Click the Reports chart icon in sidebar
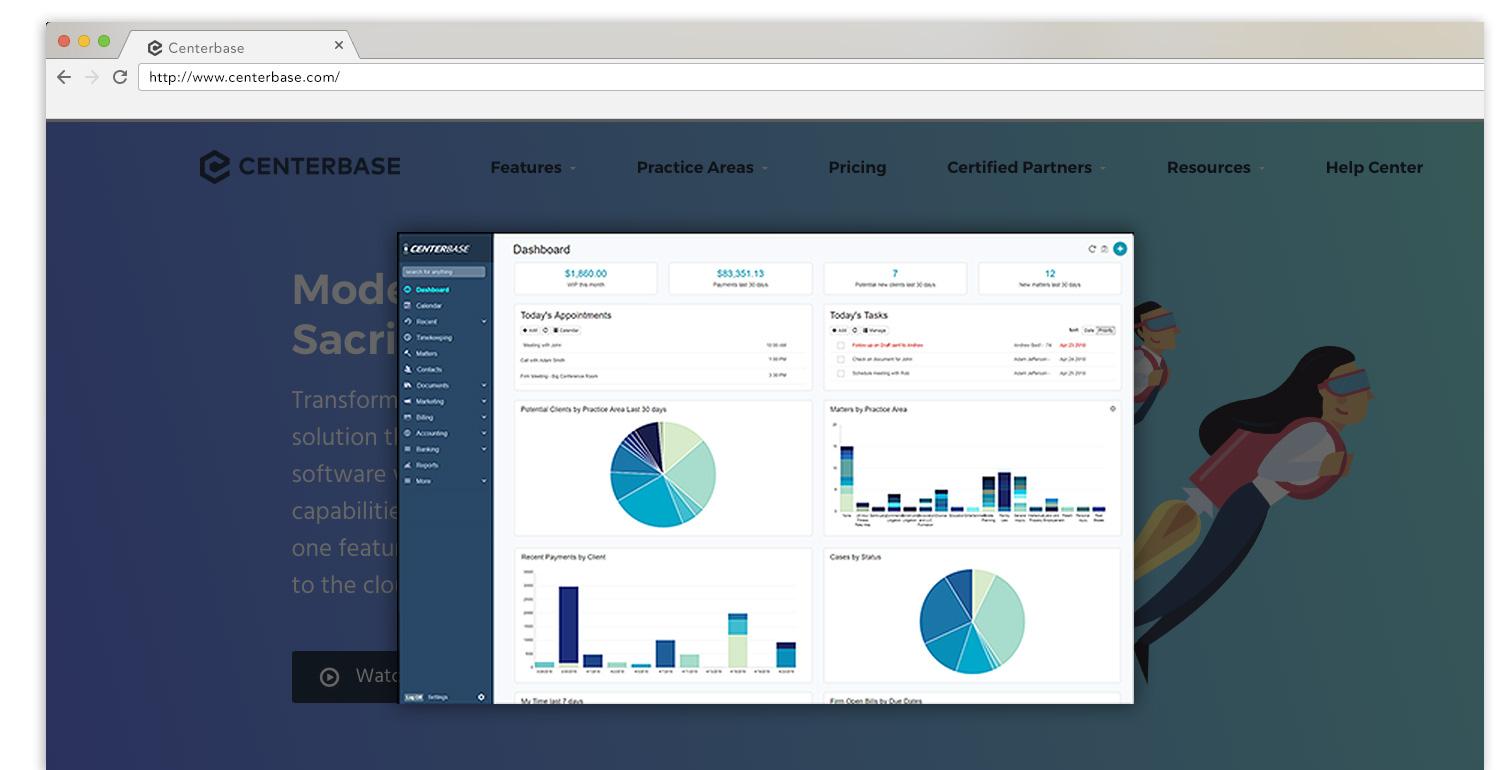The image size is (1500, 770). [408, 466]
